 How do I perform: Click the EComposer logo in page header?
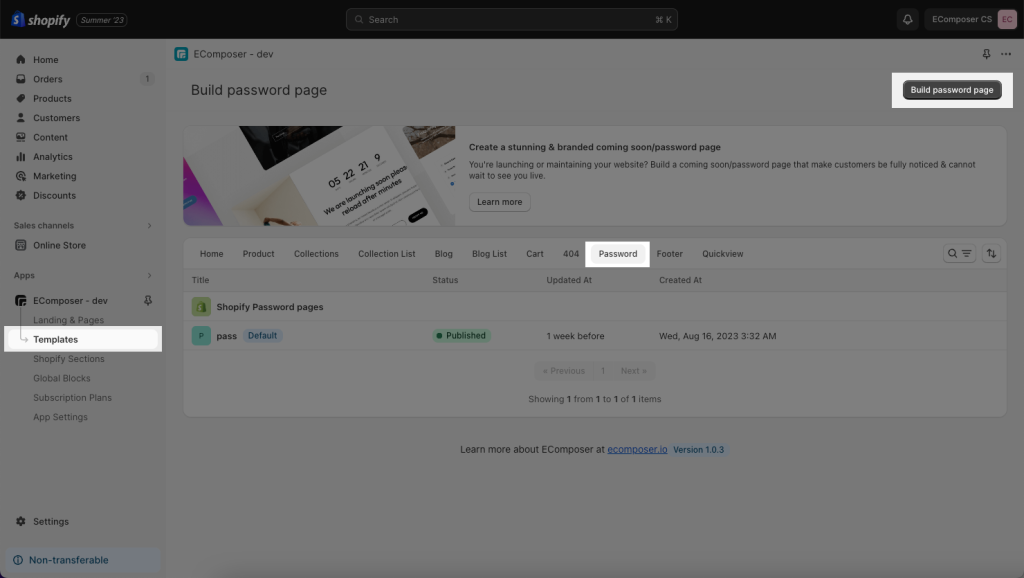pyautogui.click(x=181, y=54)
